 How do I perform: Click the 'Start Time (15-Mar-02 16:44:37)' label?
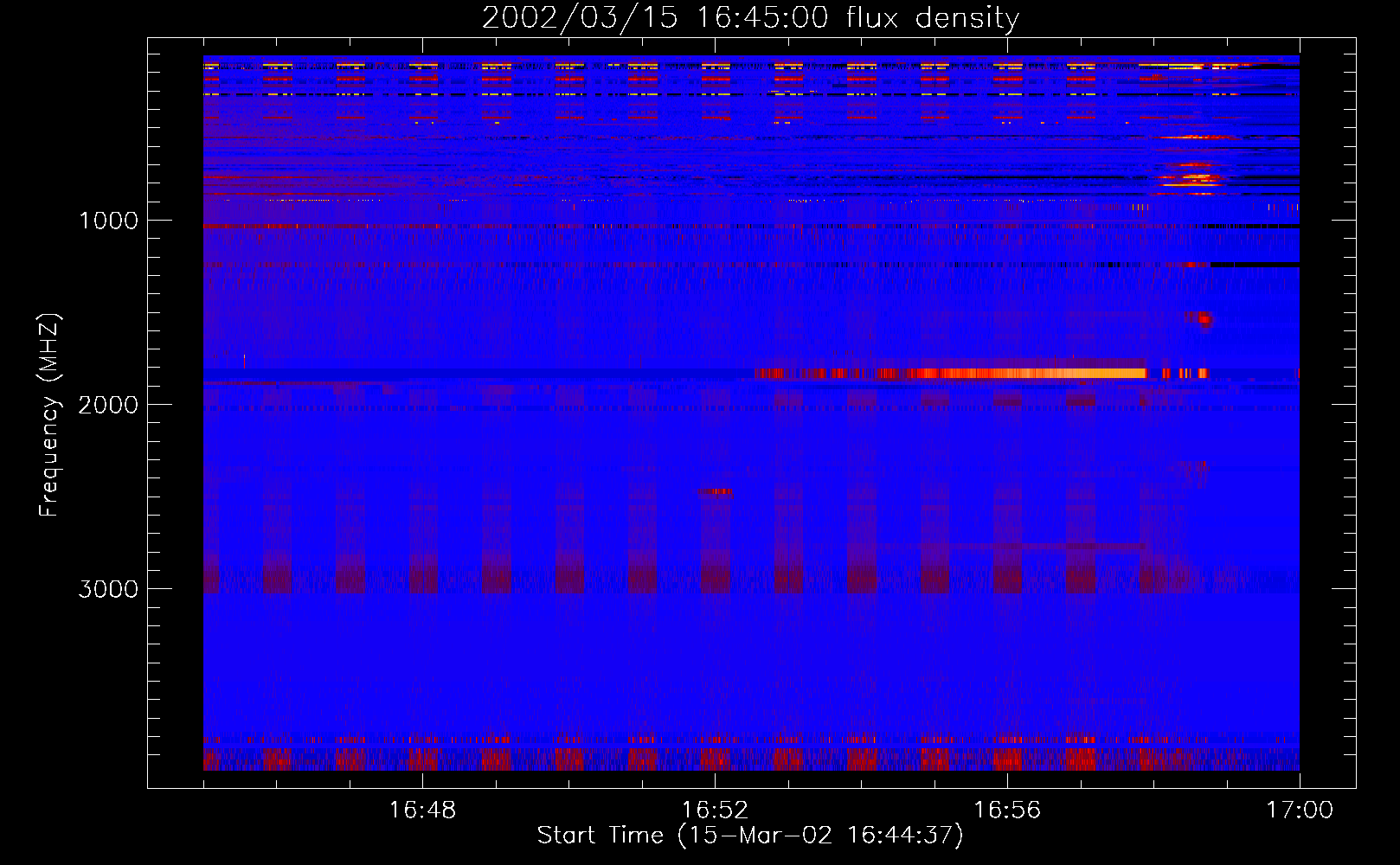(x=750, y=836)
